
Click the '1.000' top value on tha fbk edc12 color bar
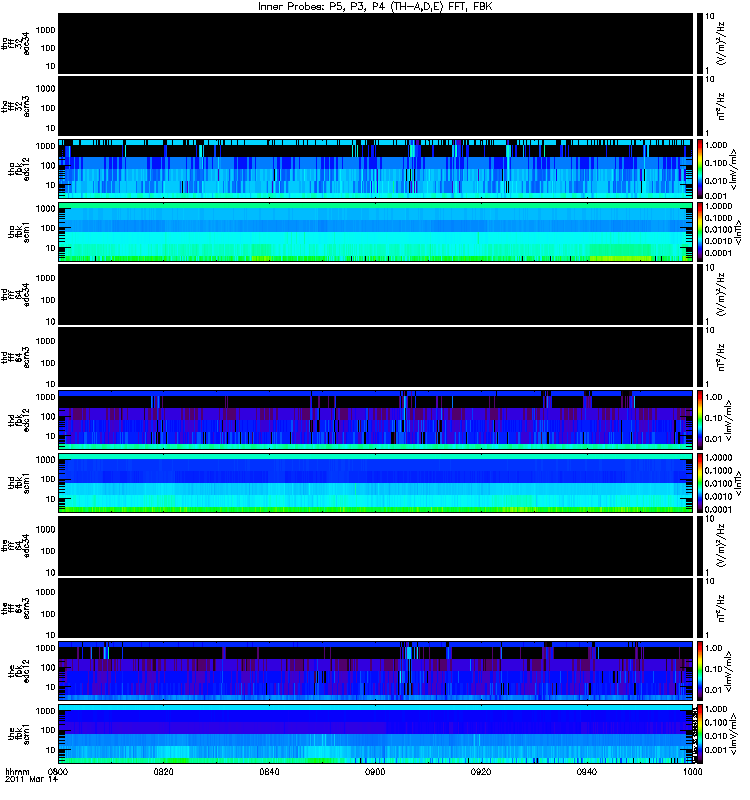coord(716,145)
